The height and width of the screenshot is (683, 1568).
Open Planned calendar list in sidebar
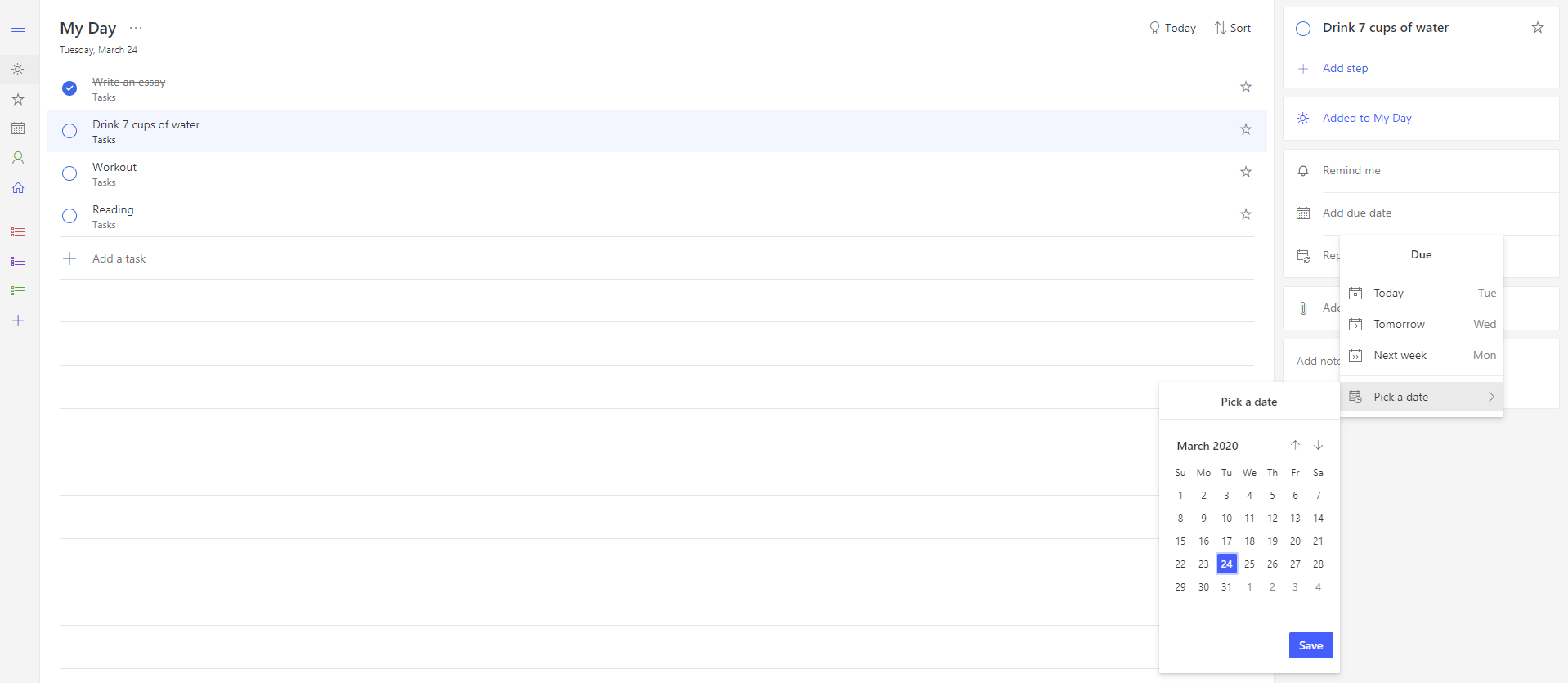tap(18, 128)
